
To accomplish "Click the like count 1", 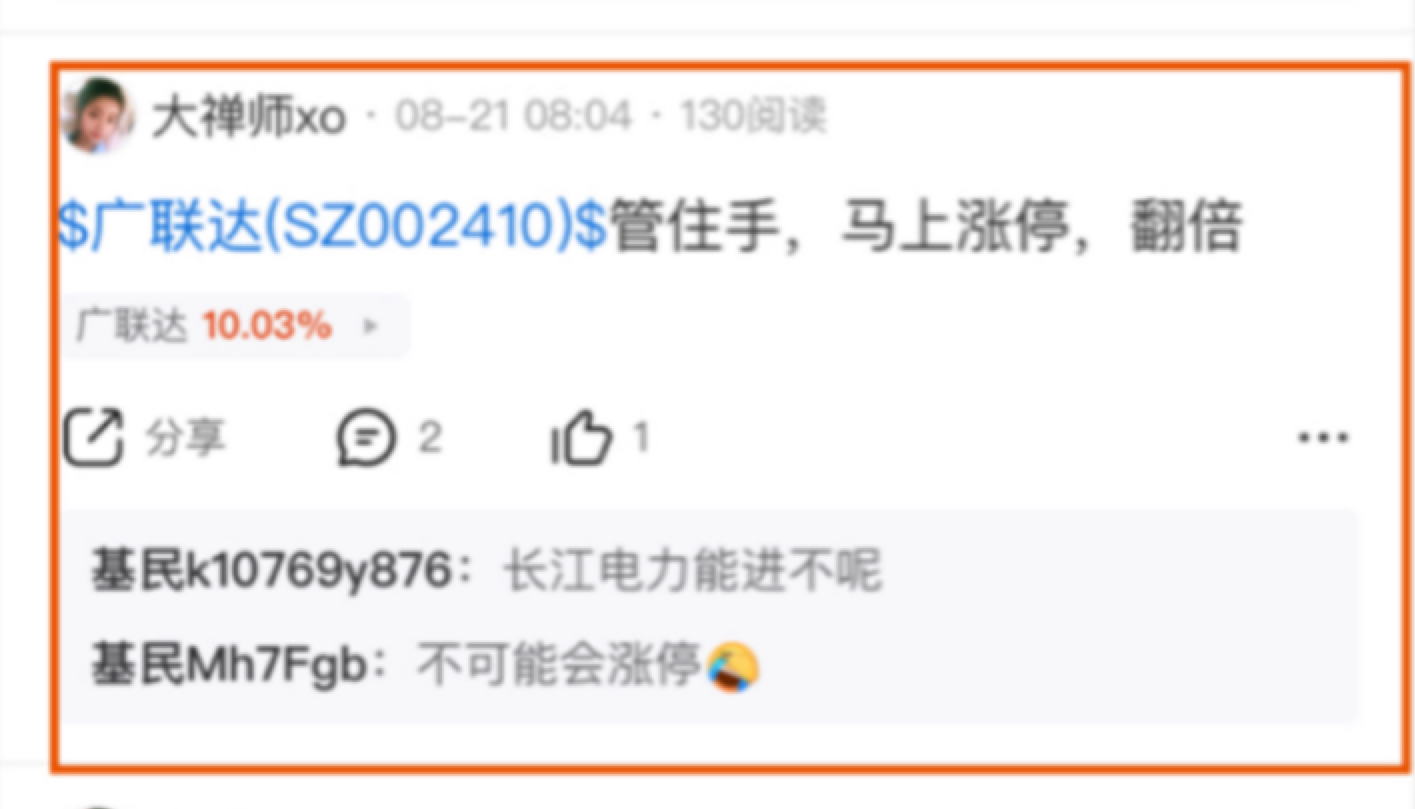I will point(640,438).
